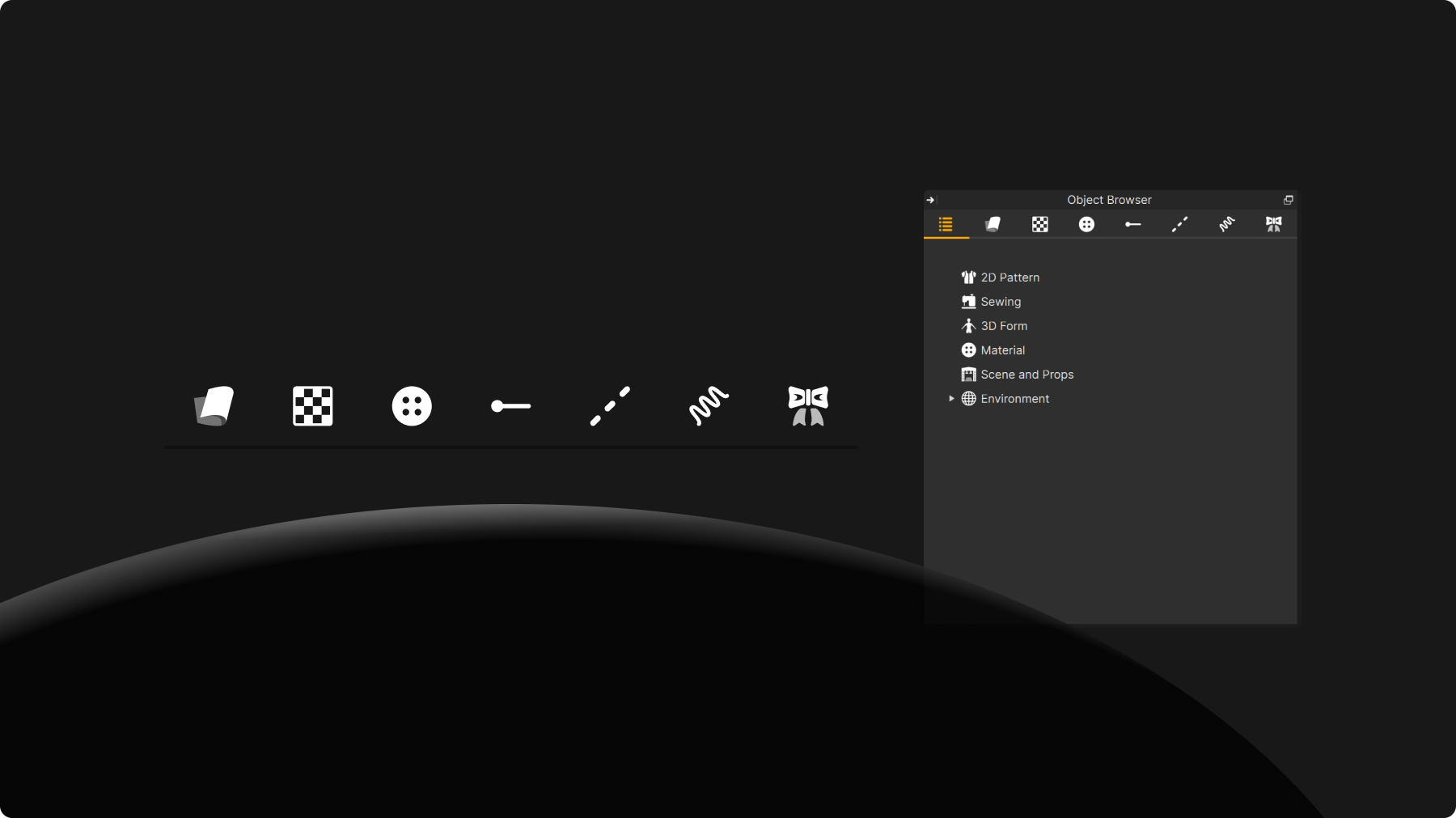This screenshot has width=1456, height=818.
Task: Click the large Bow ribbon icon
Action: [808, 406]
